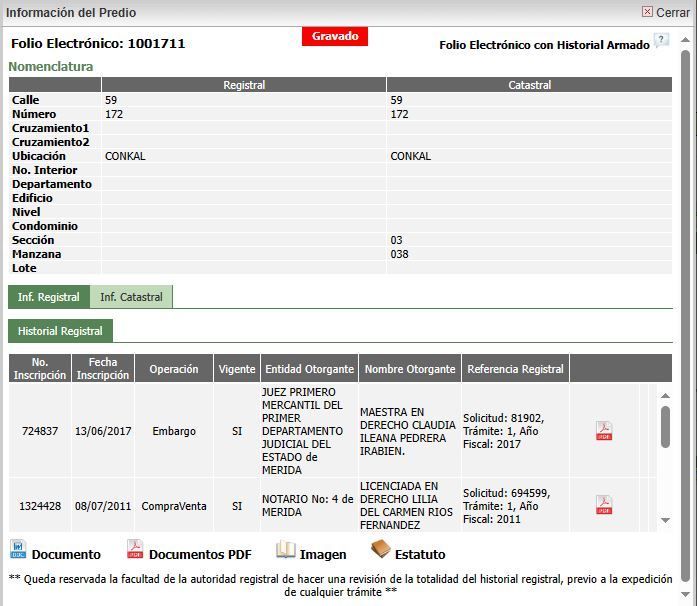Click the CLAUDIA ILEANA PEDRERA IRABIEN cell
Screen dimensions: 697x606
pyautogui.click(x=410, y=431)
